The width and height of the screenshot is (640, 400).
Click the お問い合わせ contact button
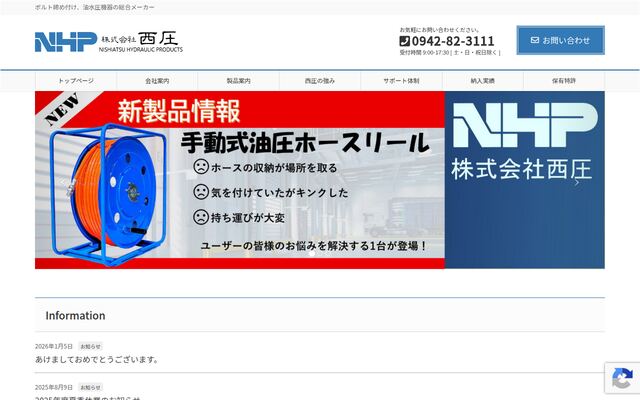[x=560, y=40]
